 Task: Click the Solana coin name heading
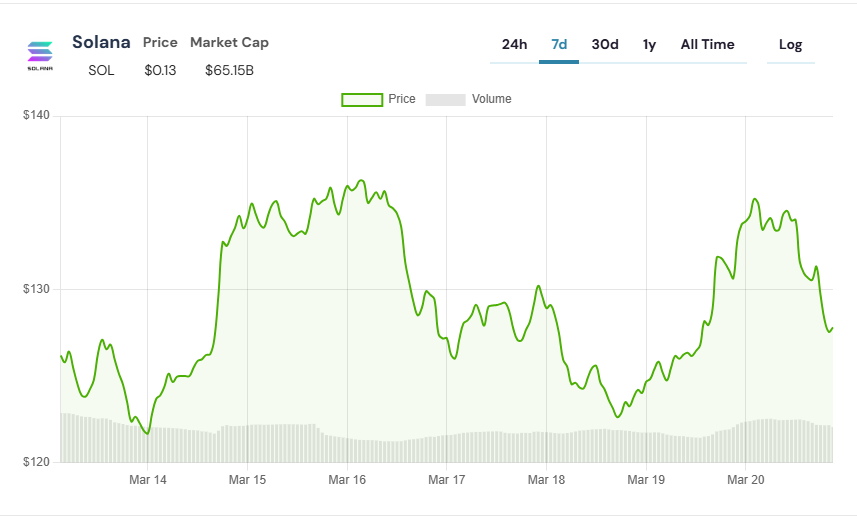click(x=101, y=42)
